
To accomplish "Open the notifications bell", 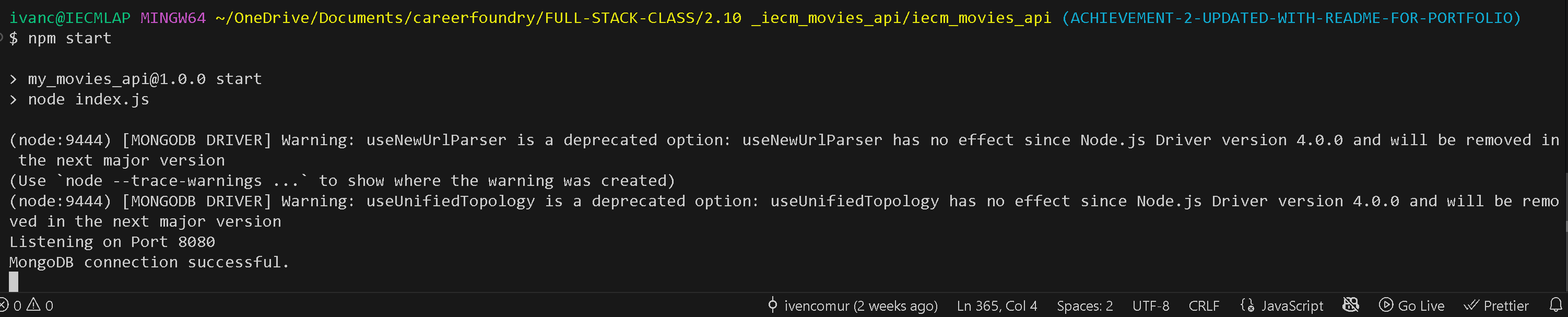I will pyautogui.click(x=1557, y=306).
